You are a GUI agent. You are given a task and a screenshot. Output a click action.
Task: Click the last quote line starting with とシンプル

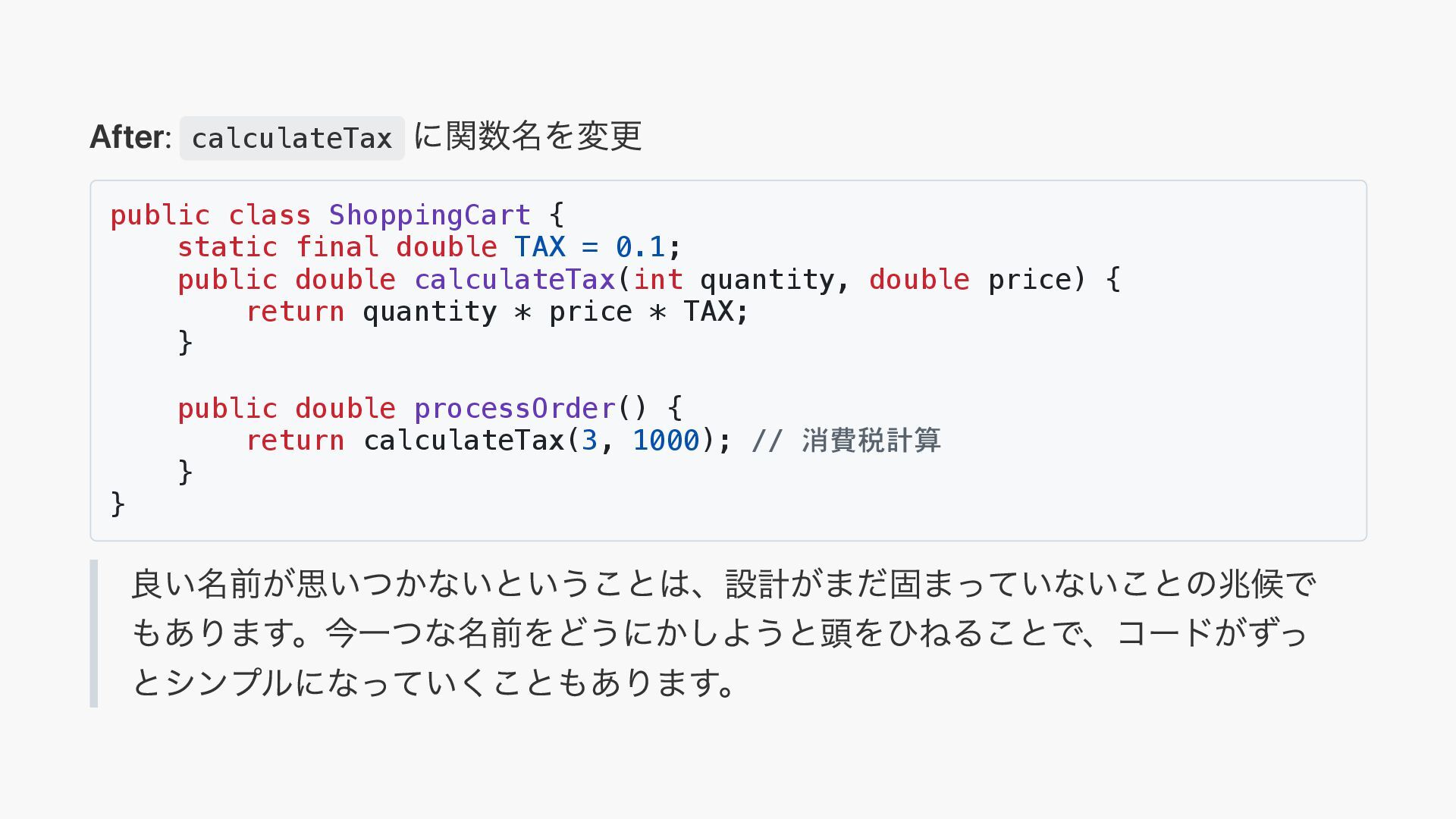(x=434, y=682)
